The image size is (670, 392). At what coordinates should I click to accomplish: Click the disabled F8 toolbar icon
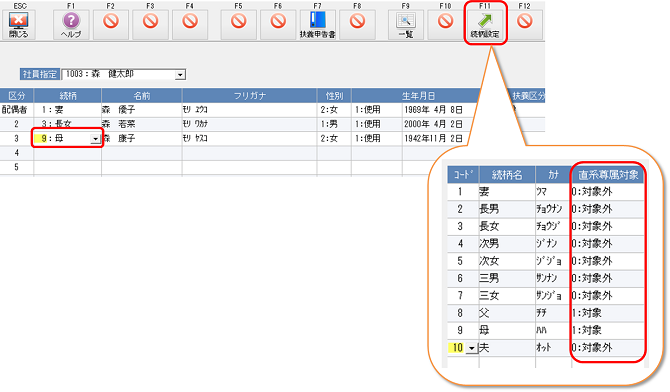pyautogui.click(x=357, y=25)
